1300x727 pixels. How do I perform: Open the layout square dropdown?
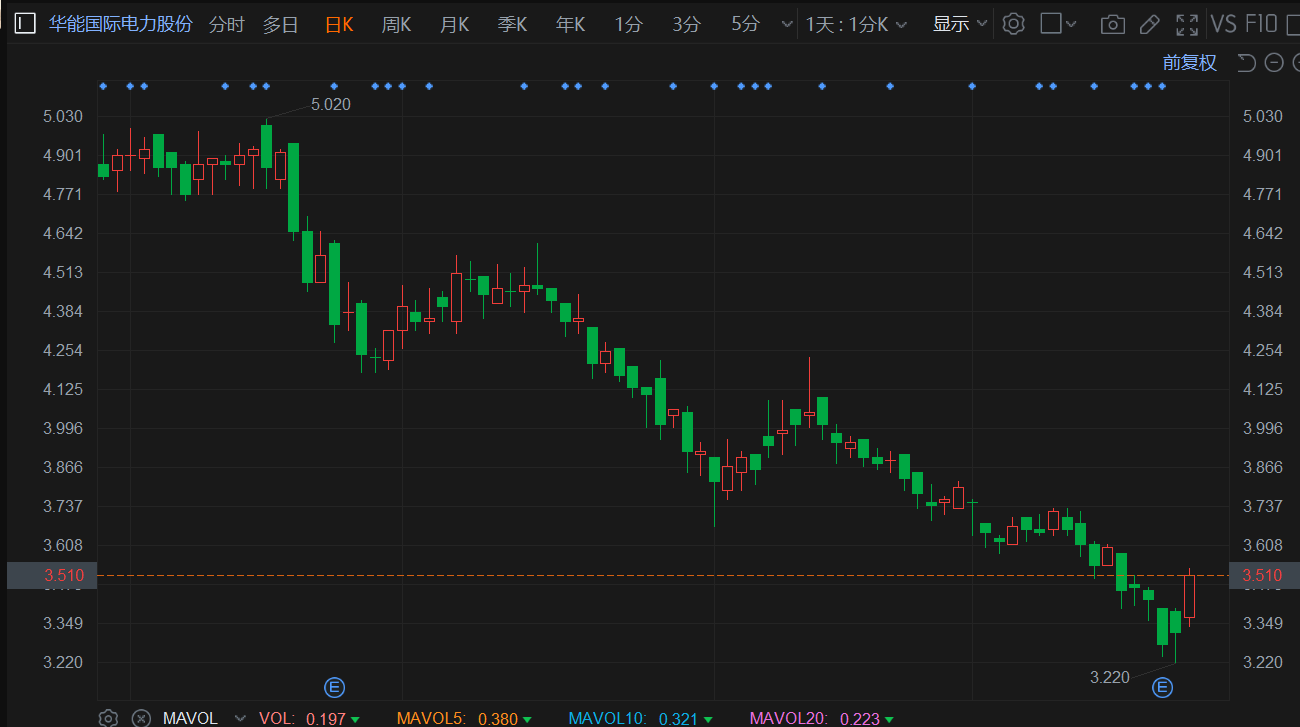(x=1059, y=24)
